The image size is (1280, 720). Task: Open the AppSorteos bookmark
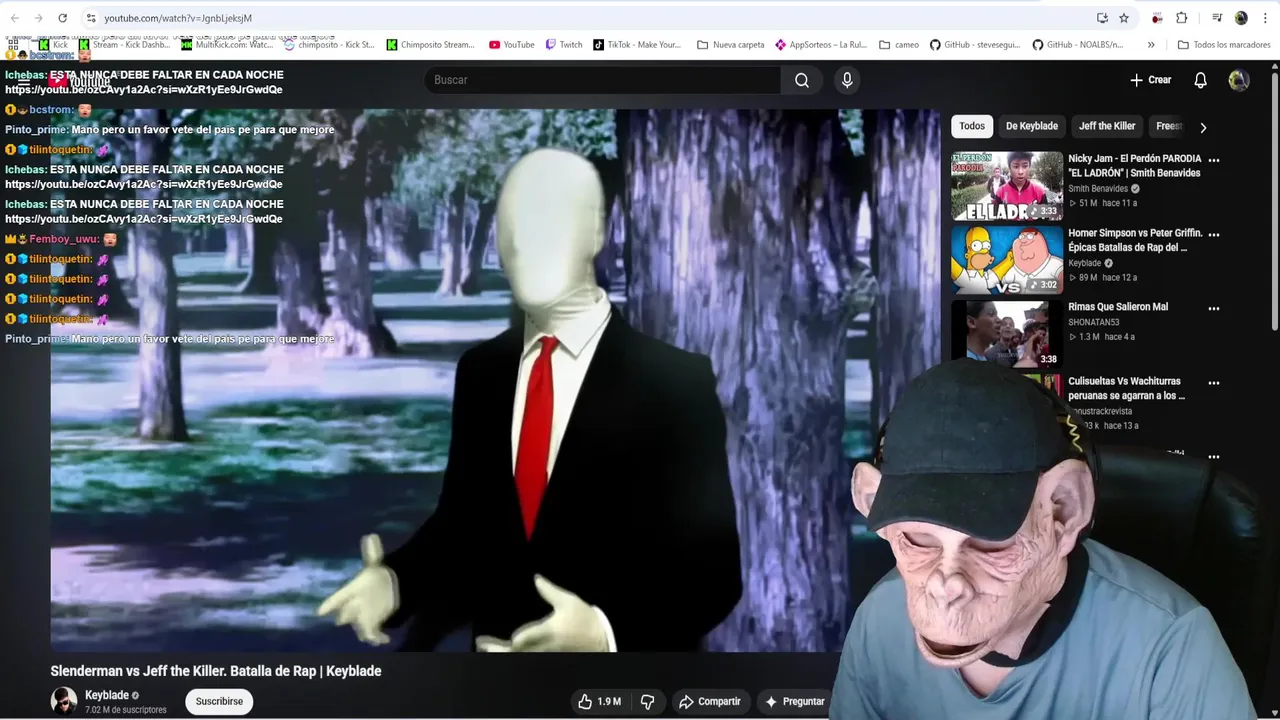(821, 44)
